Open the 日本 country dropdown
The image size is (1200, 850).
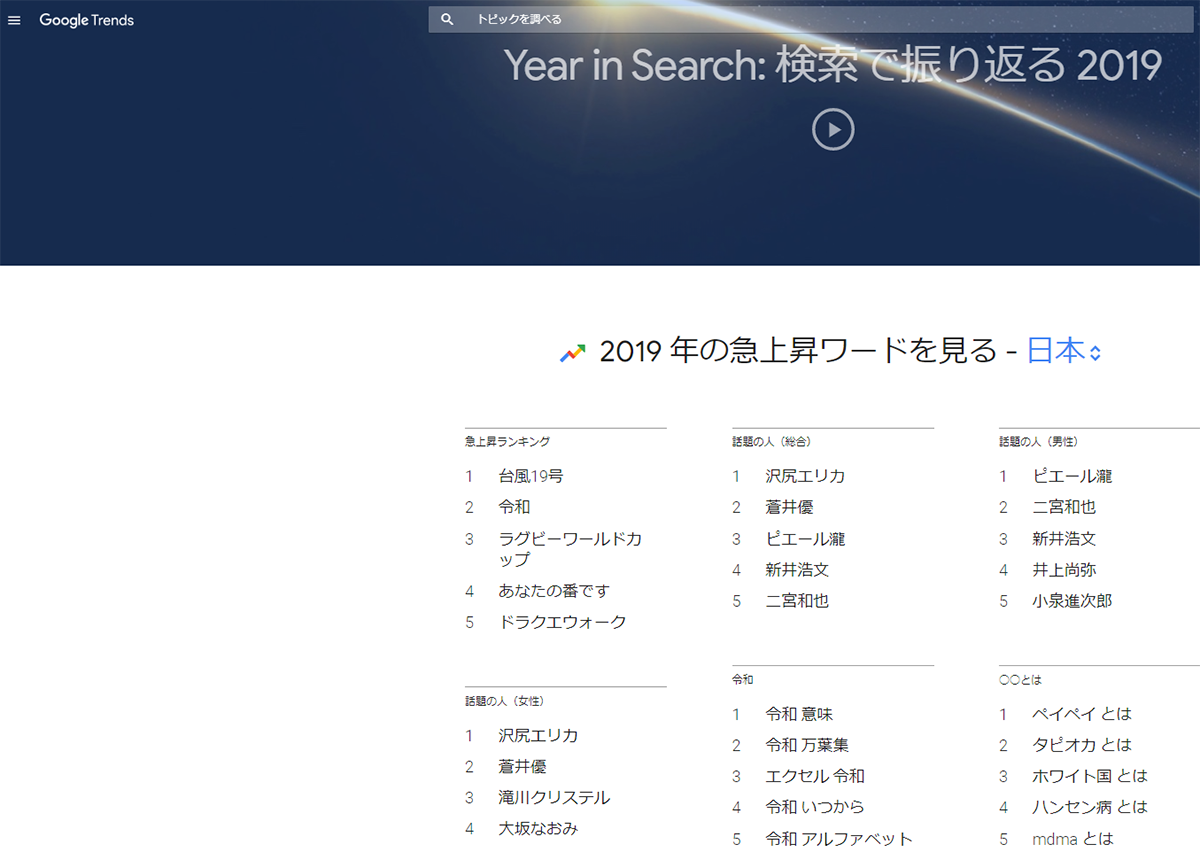(x=1064, y=351)
